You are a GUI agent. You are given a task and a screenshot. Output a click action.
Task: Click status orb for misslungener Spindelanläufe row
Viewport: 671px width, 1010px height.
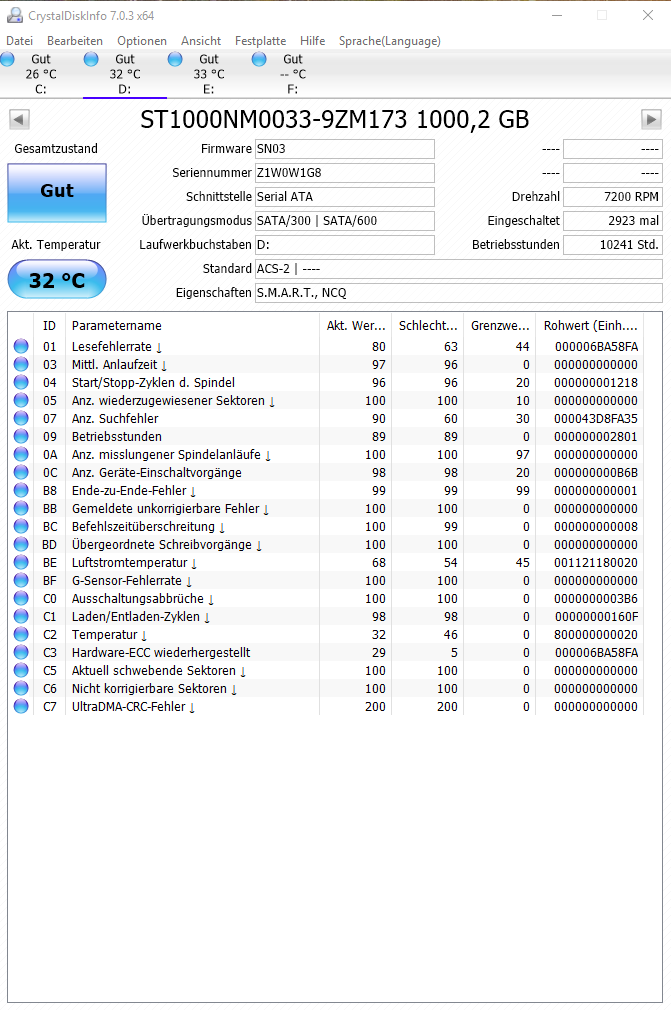(x=21, y=454)
